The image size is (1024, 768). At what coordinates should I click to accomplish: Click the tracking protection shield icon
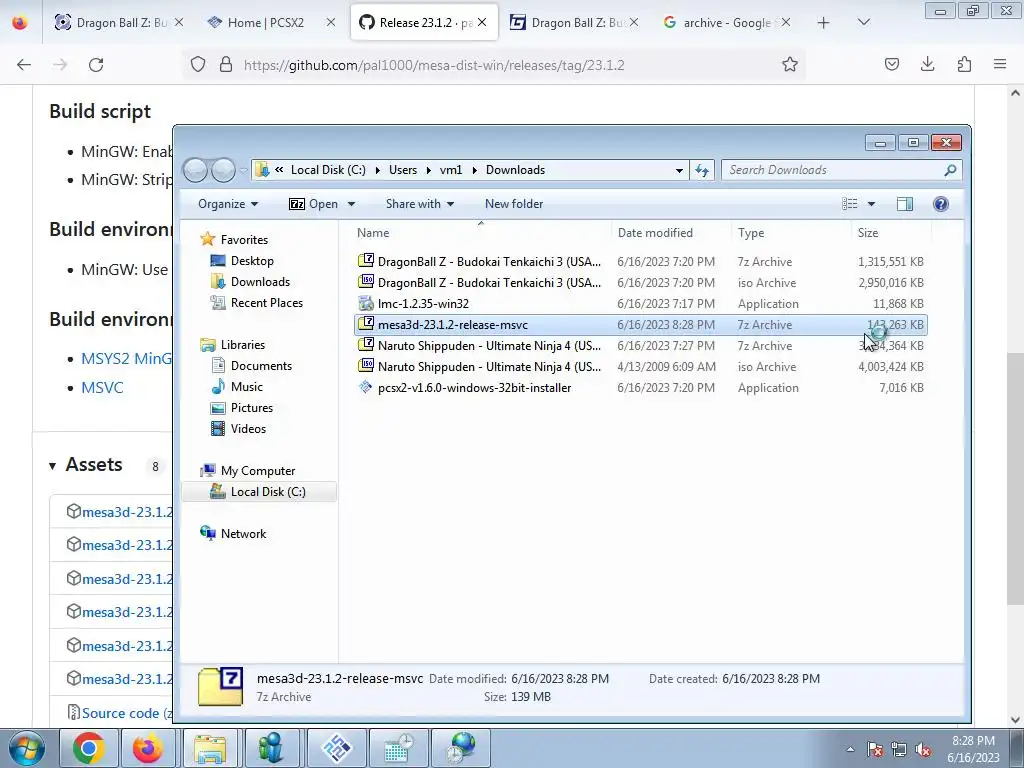[x=198, y=64]
